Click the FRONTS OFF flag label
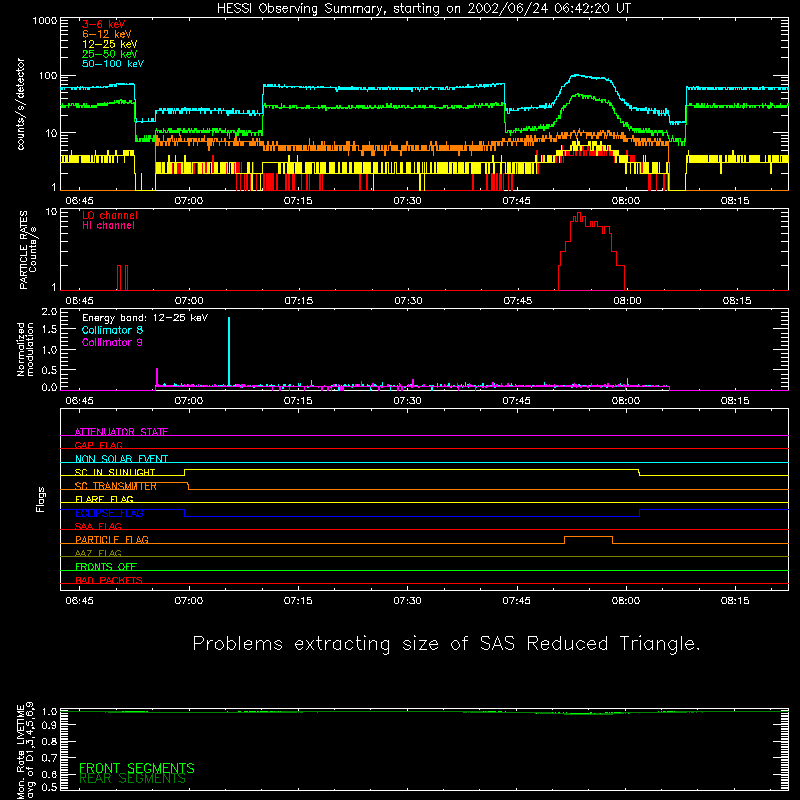This screenshot has height=800, width=800. (106, 566)
